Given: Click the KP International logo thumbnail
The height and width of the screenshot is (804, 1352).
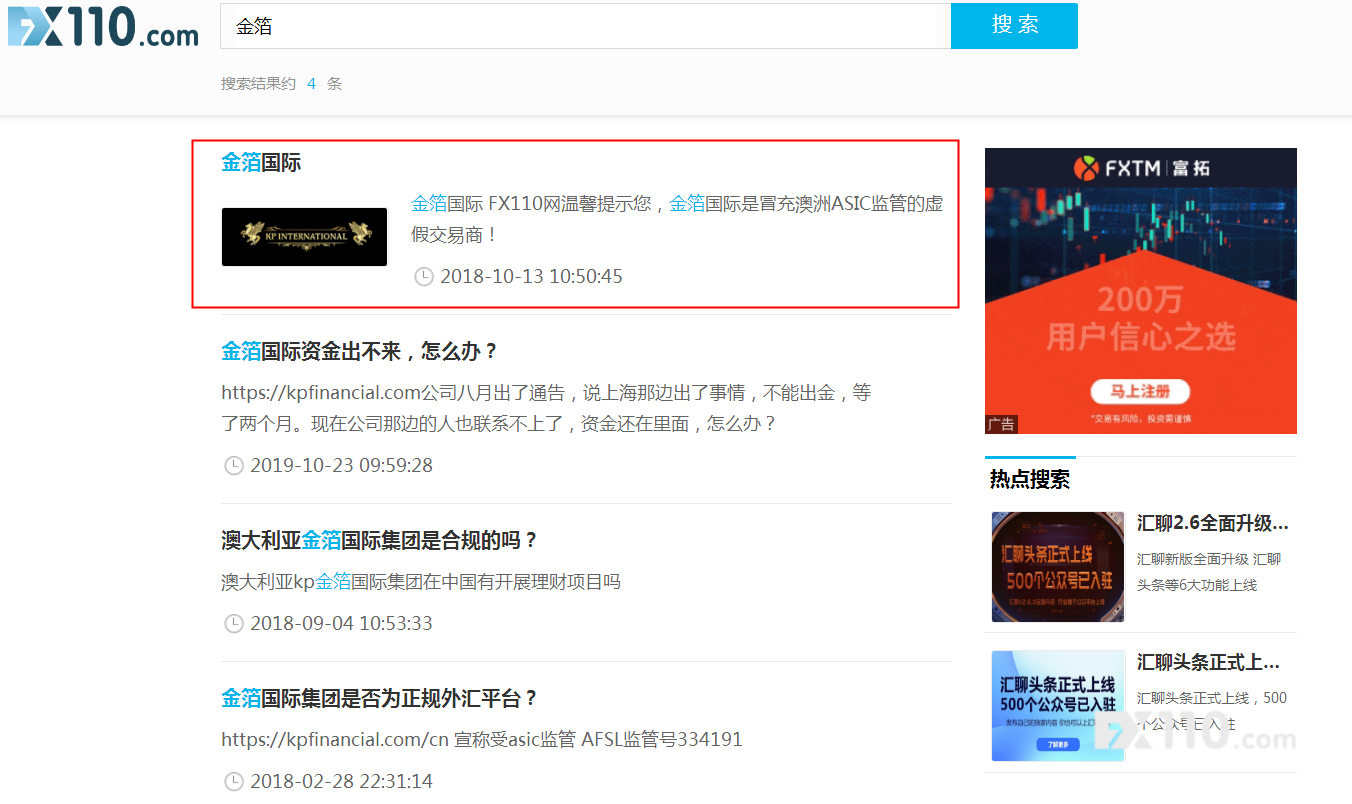Looking at the screenshot, I should click(304, 237).
